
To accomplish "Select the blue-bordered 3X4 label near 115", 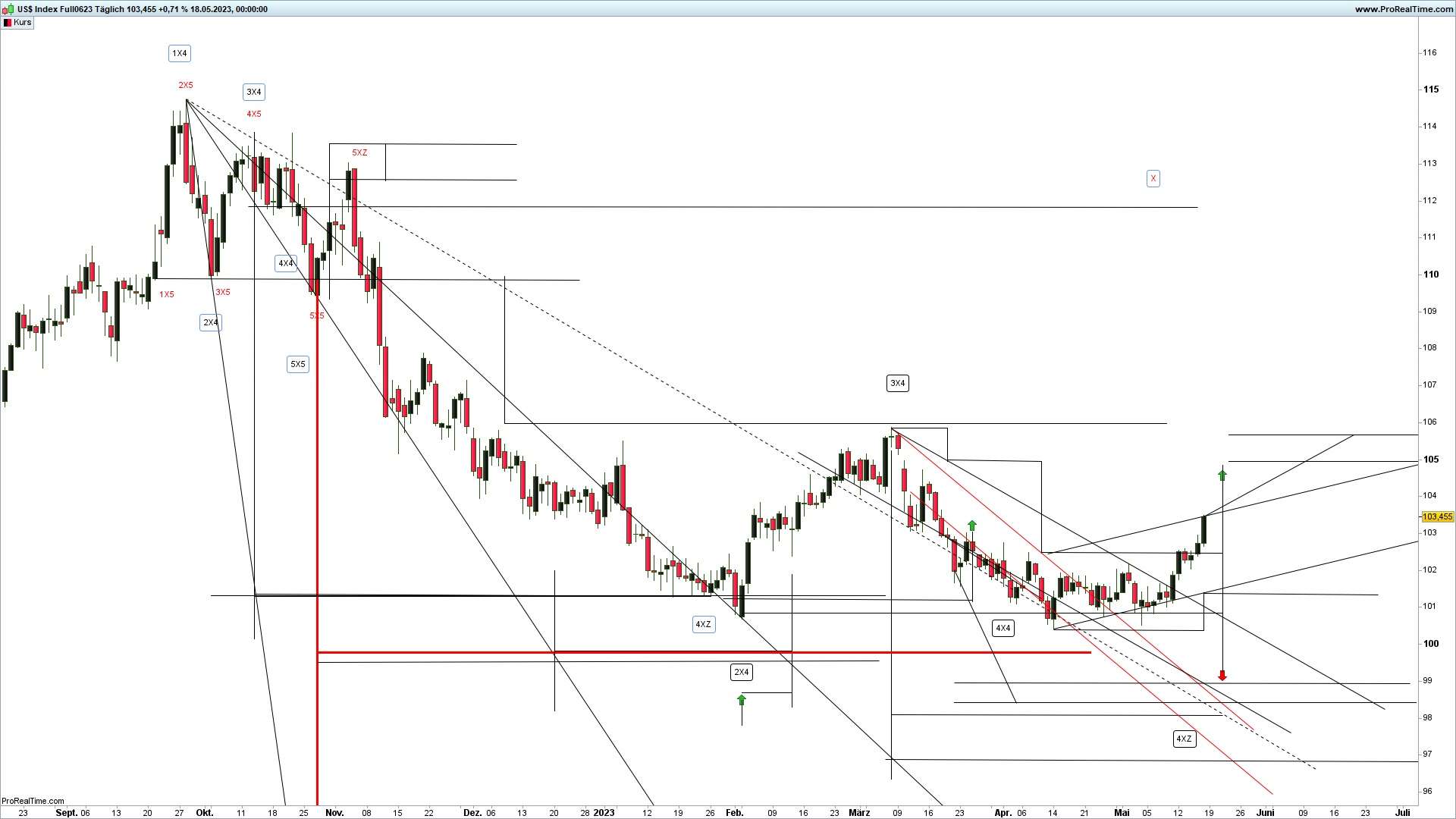I will click(254, 92).
